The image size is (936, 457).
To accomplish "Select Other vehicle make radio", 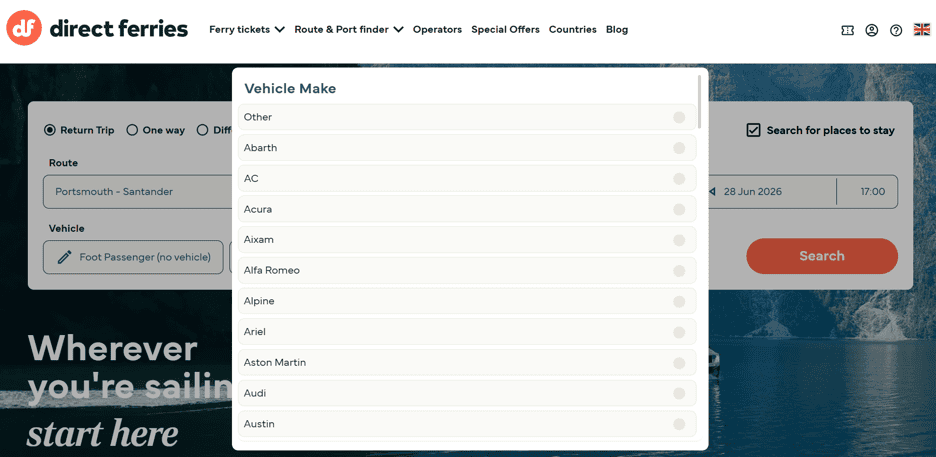I will click(x=679, y=117).
